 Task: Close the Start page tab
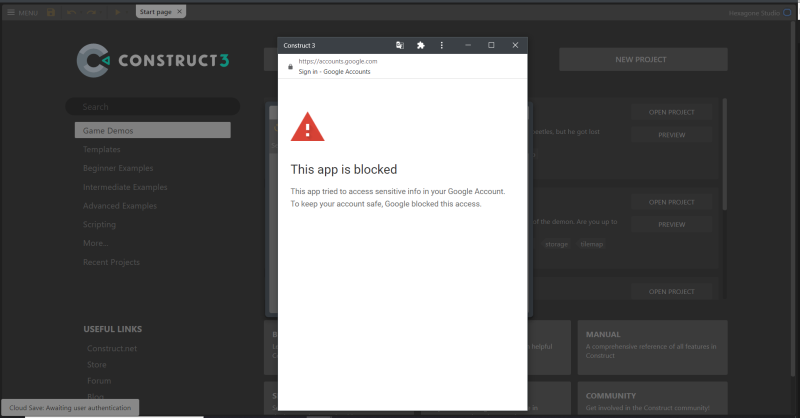pyautogui.click(x=180, y=11)
